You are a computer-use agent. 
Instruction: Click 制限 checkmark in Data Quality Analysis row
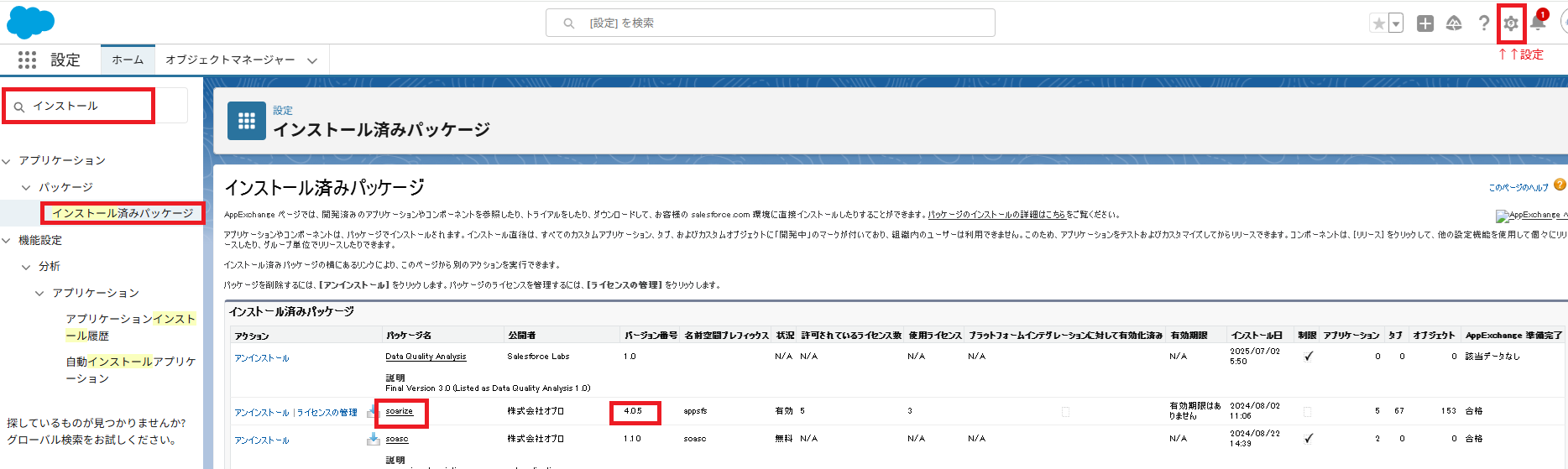(x=1309, y=356)
